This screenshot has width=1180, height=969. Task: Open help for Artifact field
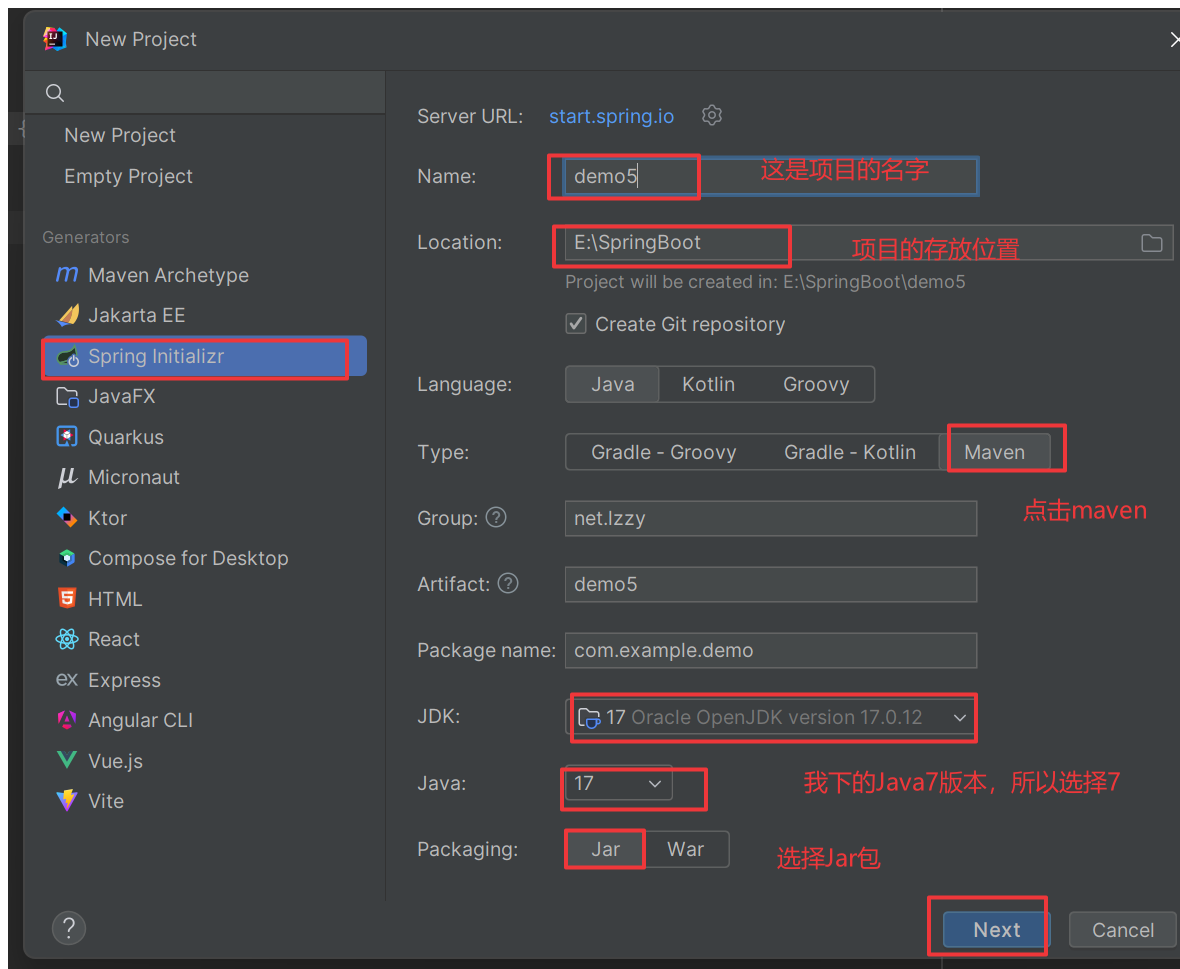(508, 583)
